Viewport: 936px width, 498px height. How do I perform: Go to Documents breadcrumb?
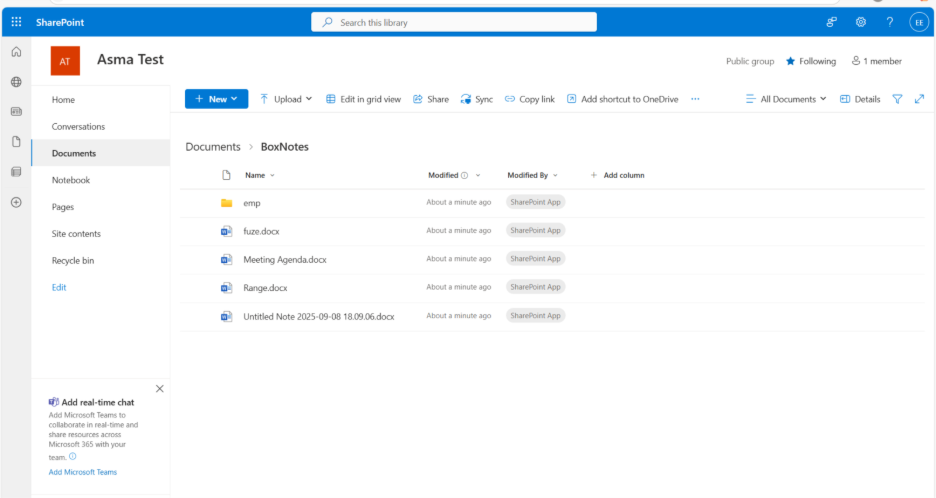(213, 147)
